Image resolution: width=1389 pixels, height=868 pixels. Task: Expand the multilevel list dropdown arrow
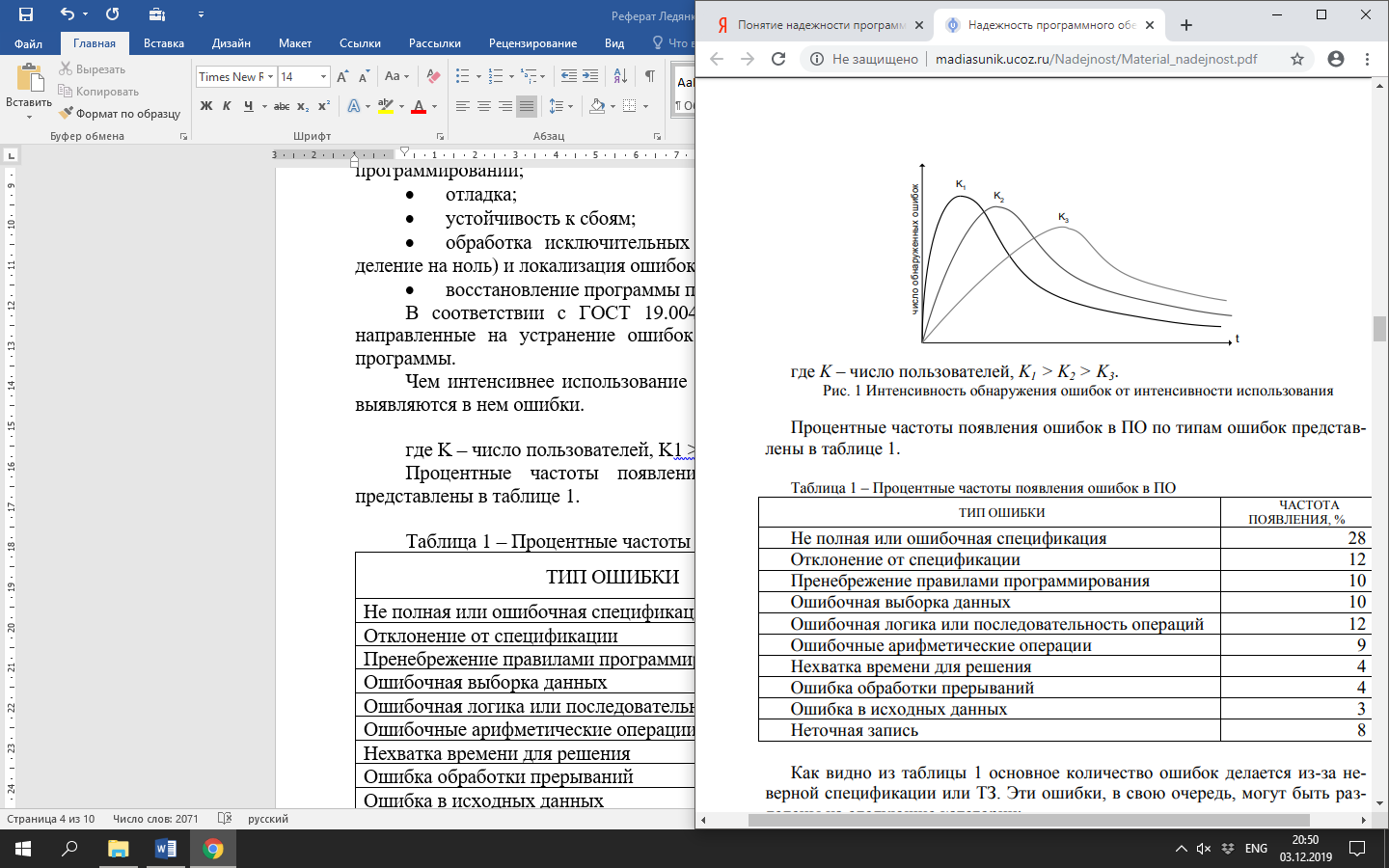[543, 76]
